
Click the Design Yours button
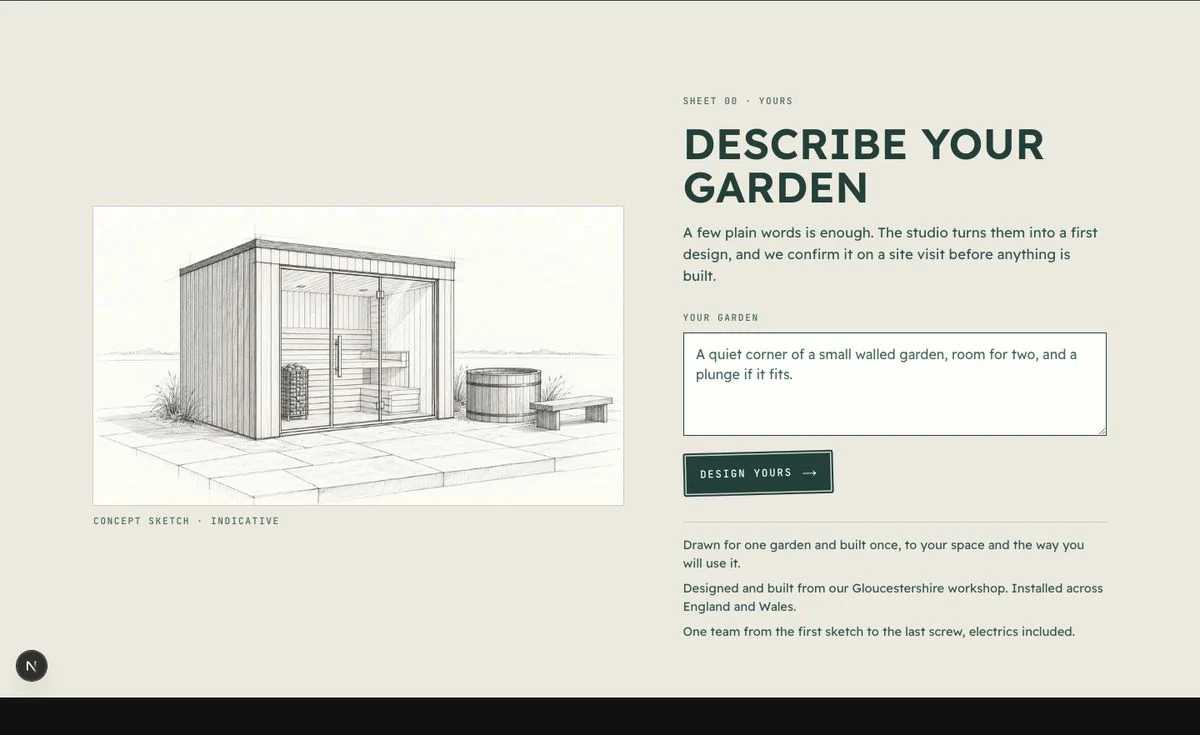(x=758, y=473)
